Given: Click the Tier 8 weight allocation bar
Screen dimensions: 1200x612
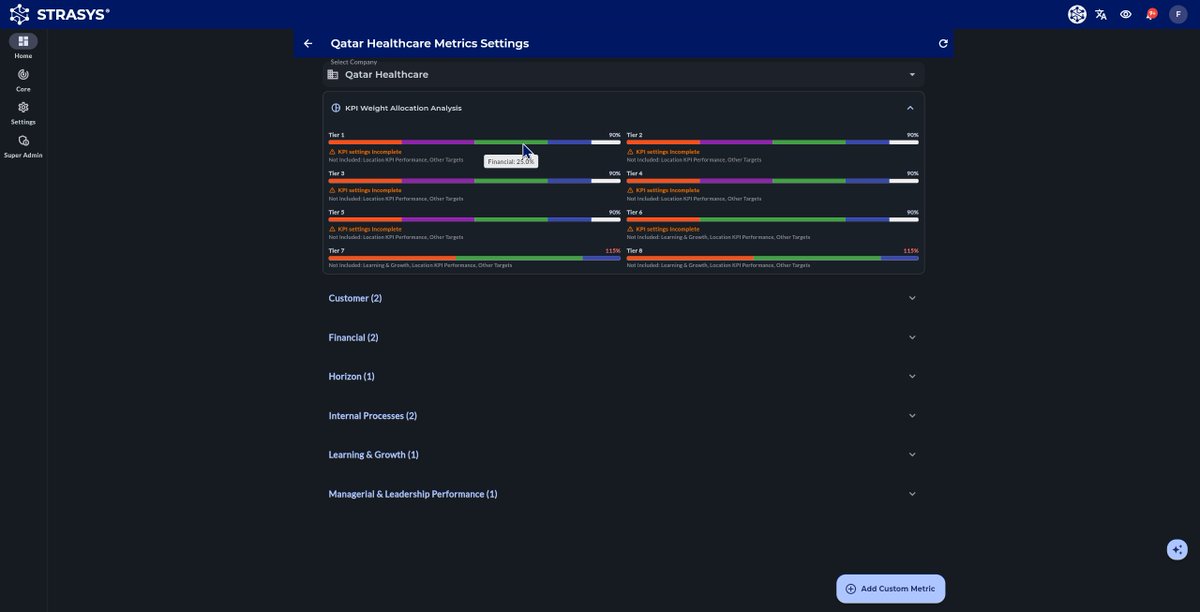Looking at the screenshot, I should (x=773, y=258).
